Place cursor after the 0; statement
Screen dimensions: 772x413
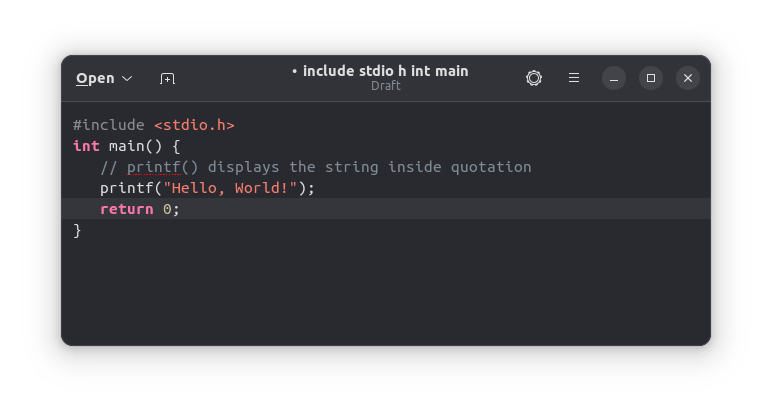point(181,209)
